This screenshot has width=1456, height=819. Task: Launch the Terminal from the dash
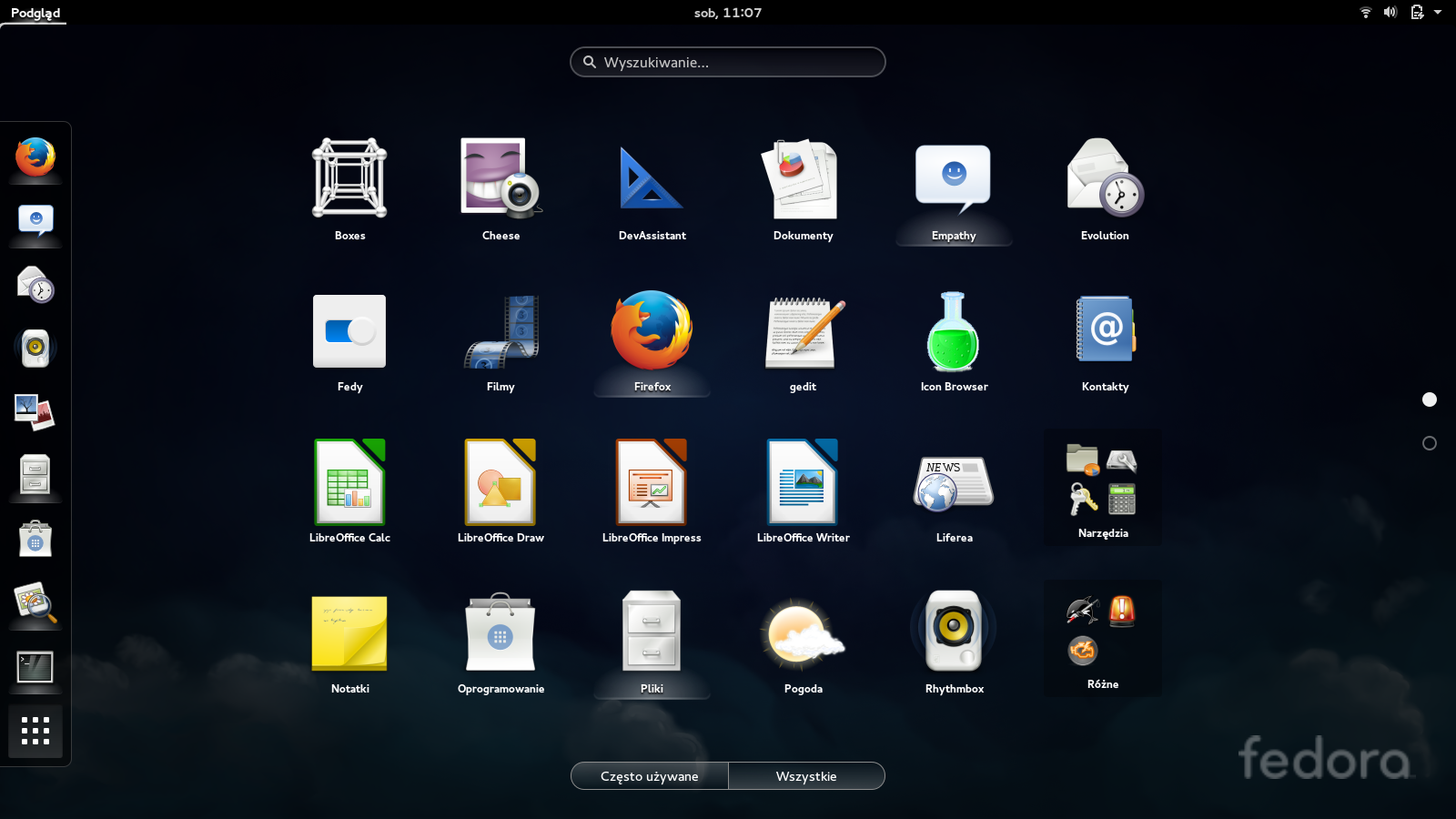(x=35, y=666)
